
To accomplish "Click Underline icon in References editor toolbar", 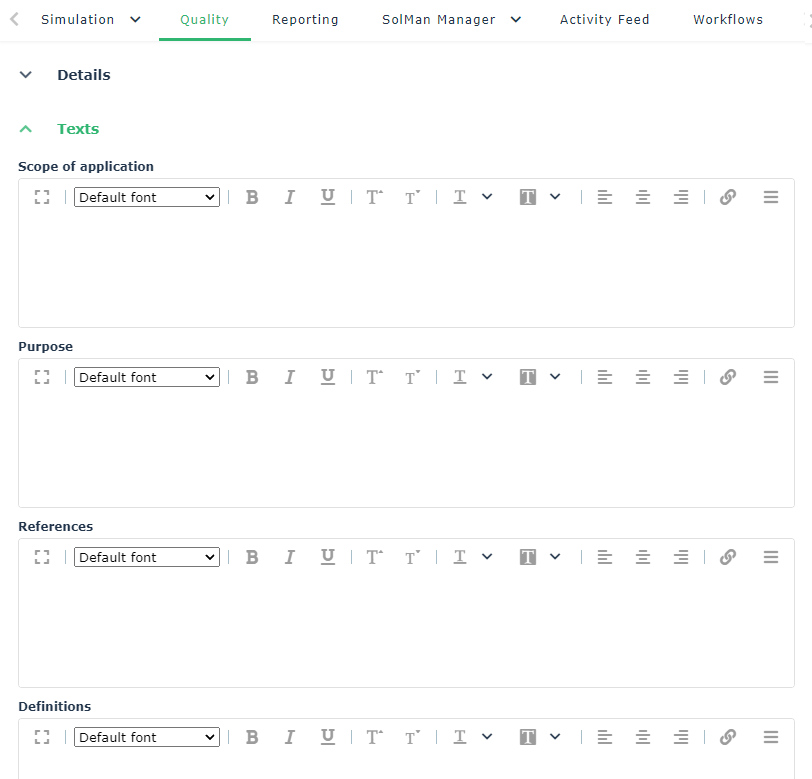I will tap(327, 557).
